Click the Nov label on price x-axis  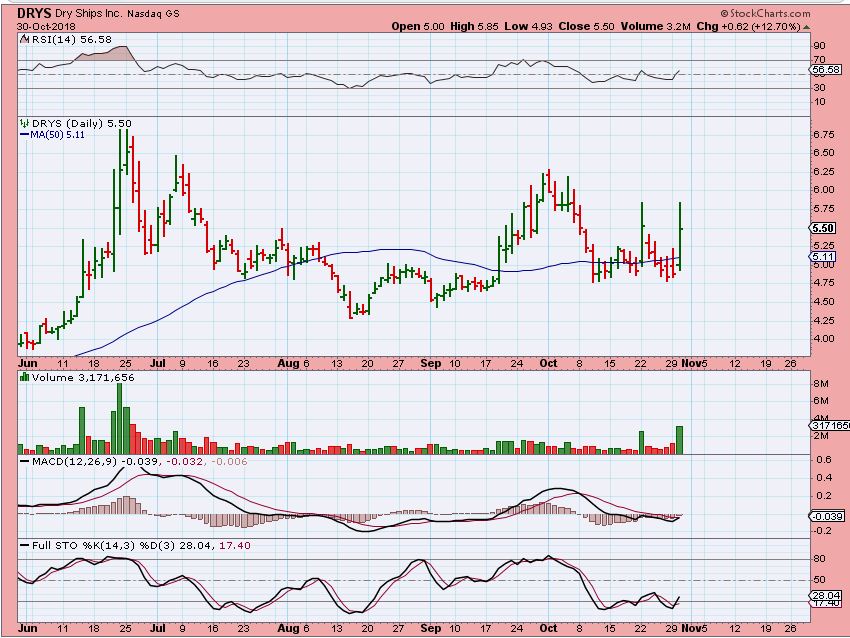coord(691,363)
